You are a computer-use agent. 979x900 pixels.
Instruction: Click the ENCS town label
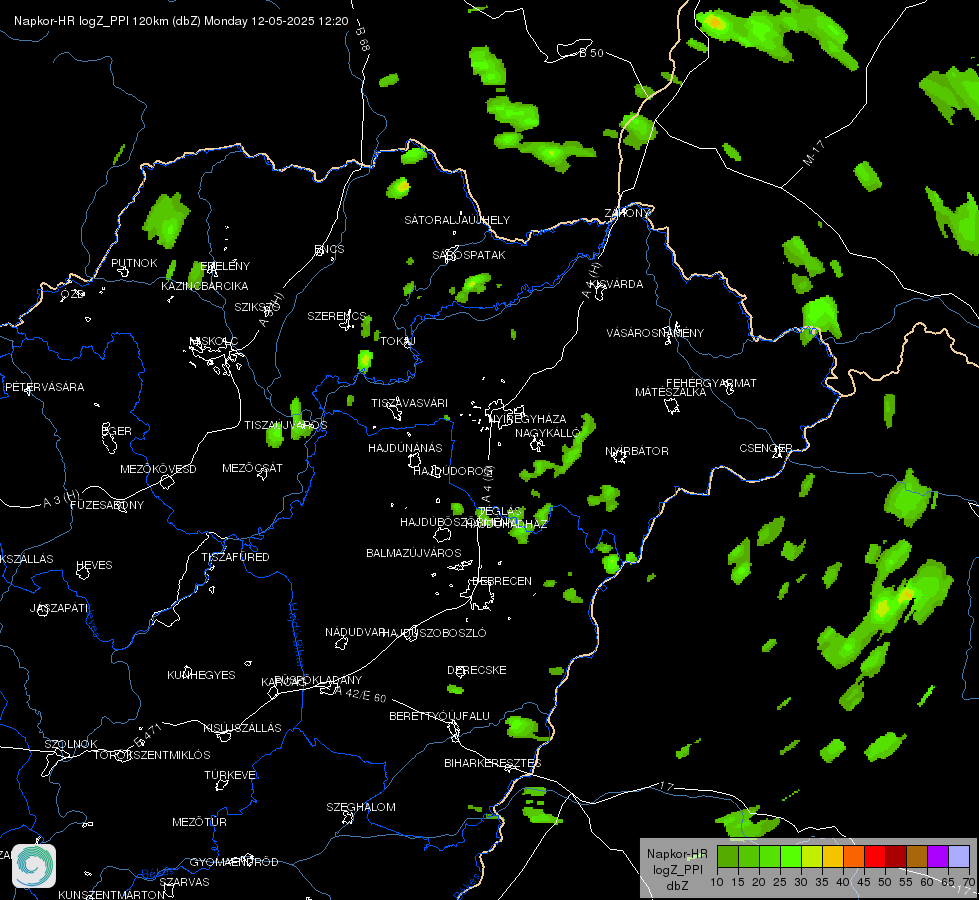pos(330,249)
